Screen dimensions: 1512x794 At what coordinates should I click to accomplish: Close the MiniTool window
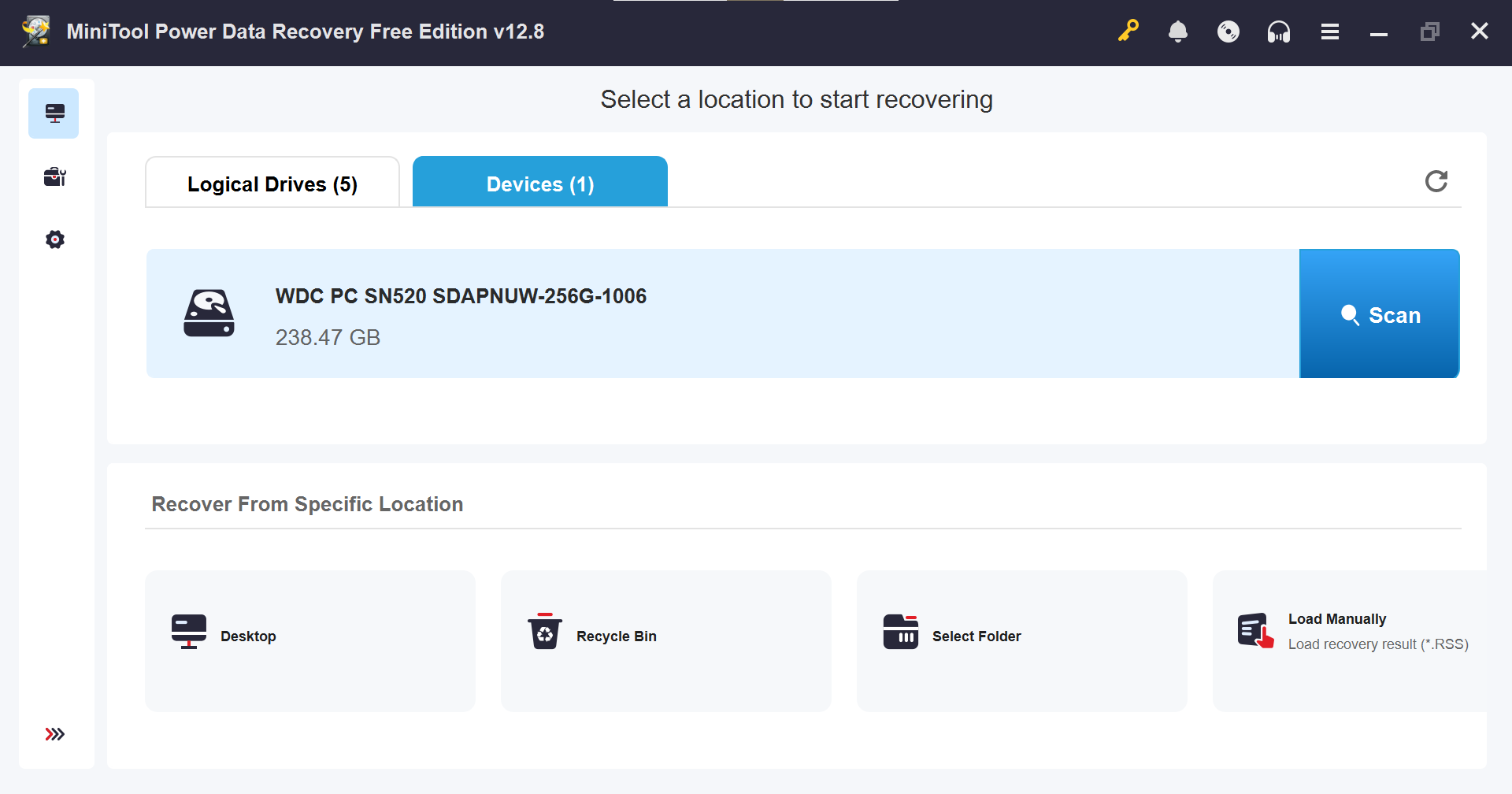click(1480, 31)
